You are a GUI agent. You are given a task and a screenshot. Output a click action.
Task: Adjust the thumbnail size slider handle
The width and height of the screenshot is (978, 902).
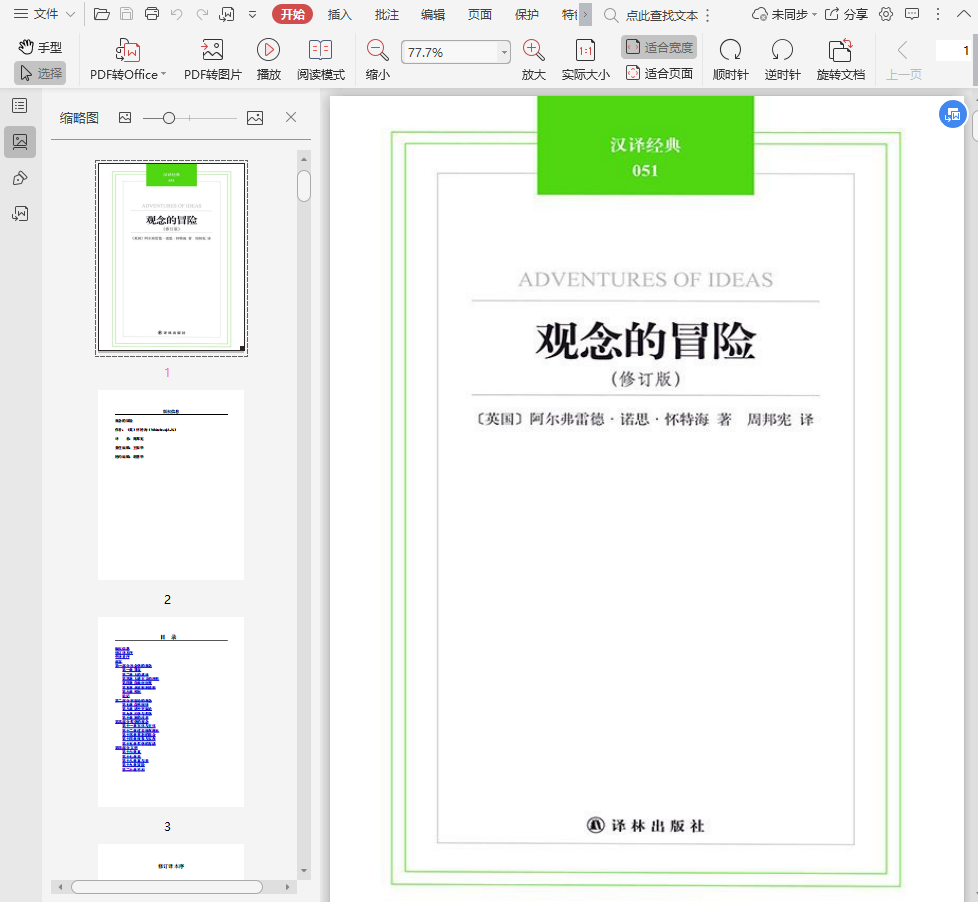tap(168, 118)
